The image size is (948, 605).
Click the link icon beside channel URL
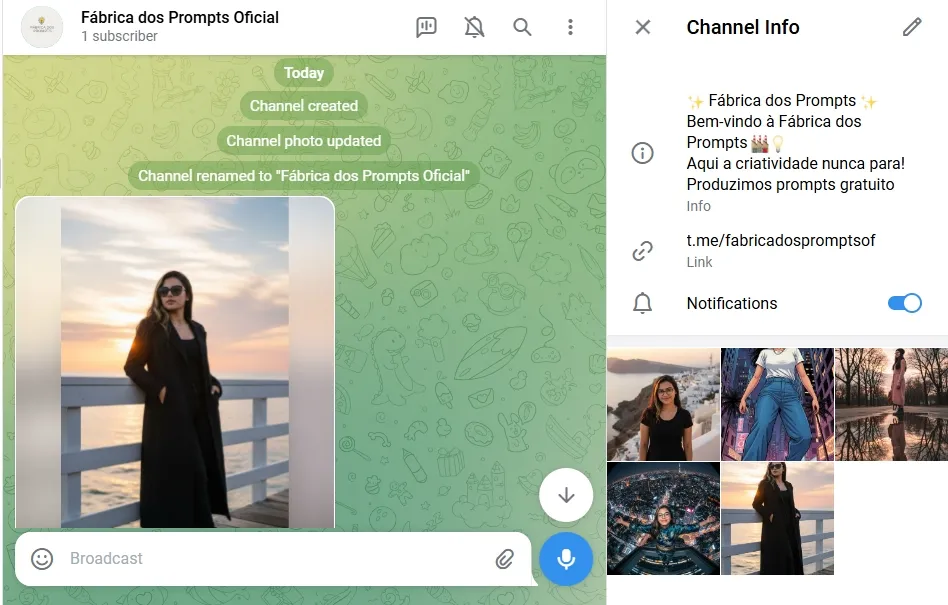[x=643, y=251]
